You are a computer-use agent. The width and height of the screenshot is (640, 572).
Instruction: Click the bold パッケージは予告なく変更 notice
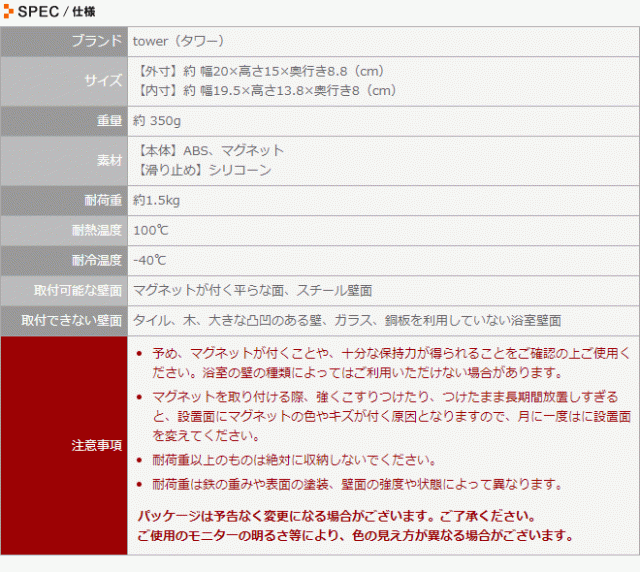tap(335, 517)
